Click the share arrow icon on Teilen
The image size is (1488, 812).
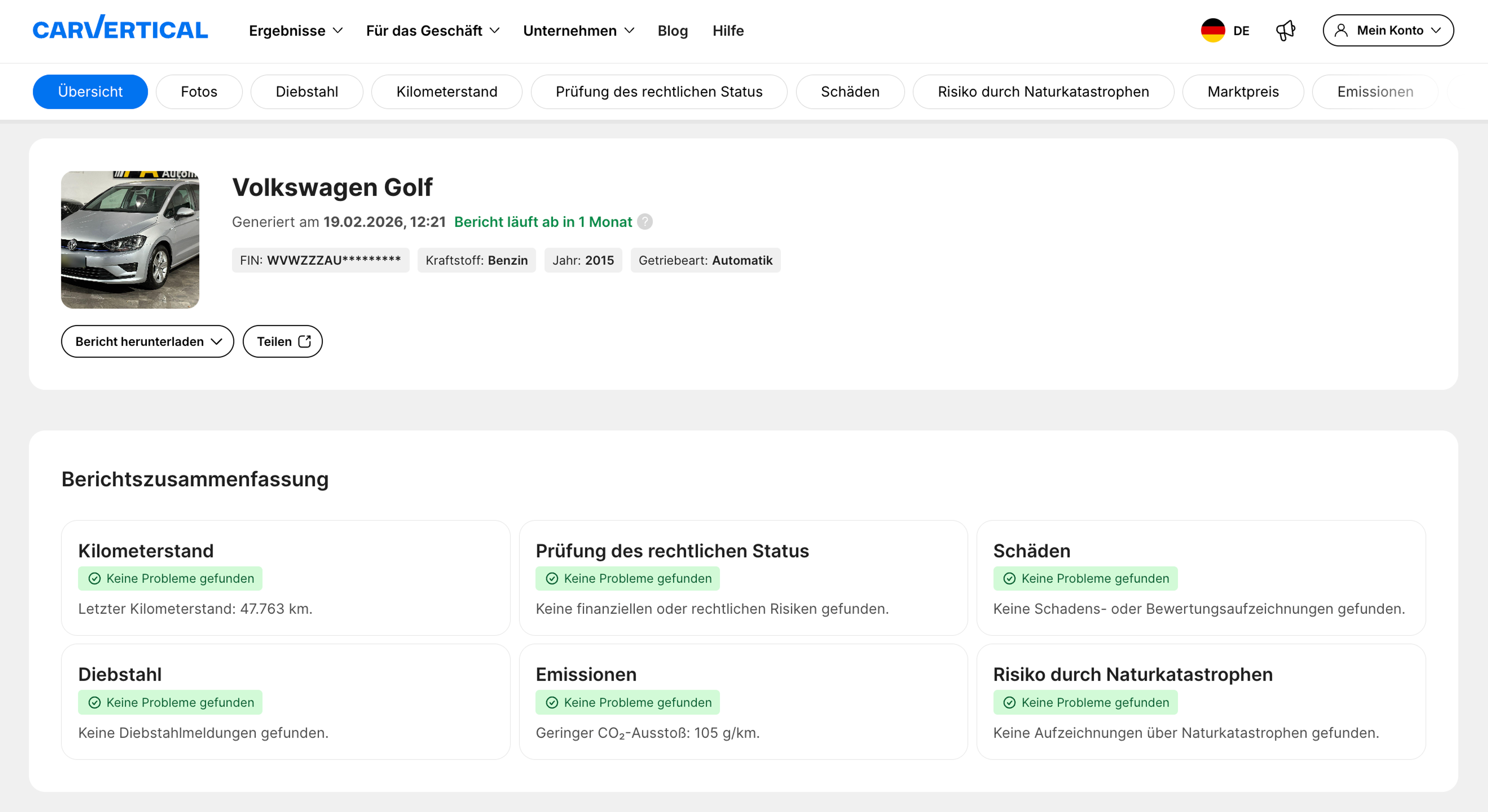tap(305, 341)
